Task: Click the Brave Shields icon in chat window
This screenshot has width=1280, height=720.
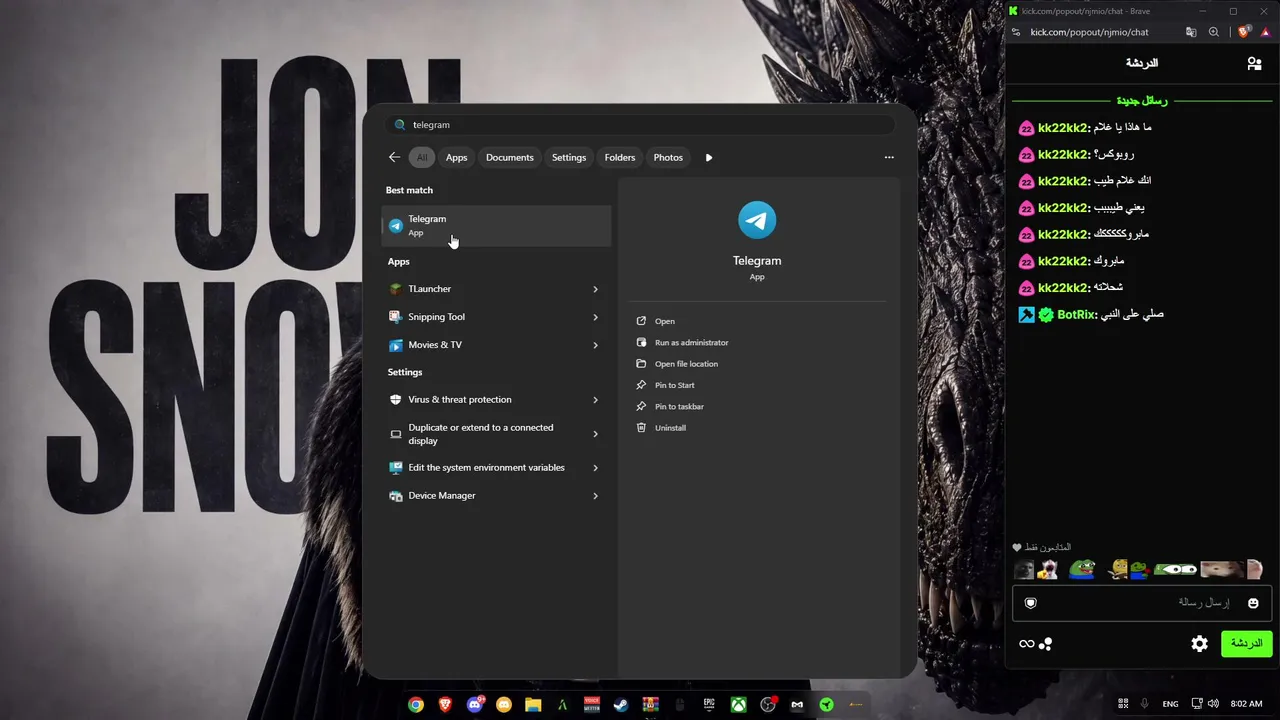Action: pyautogui.click(x=1244, y=32)
